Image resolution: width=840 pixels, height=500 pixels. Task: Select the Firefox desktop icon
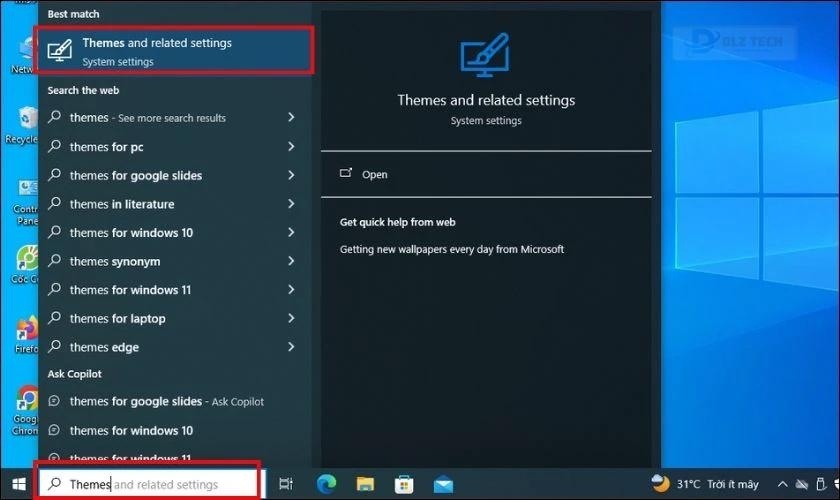coord(26,334)
